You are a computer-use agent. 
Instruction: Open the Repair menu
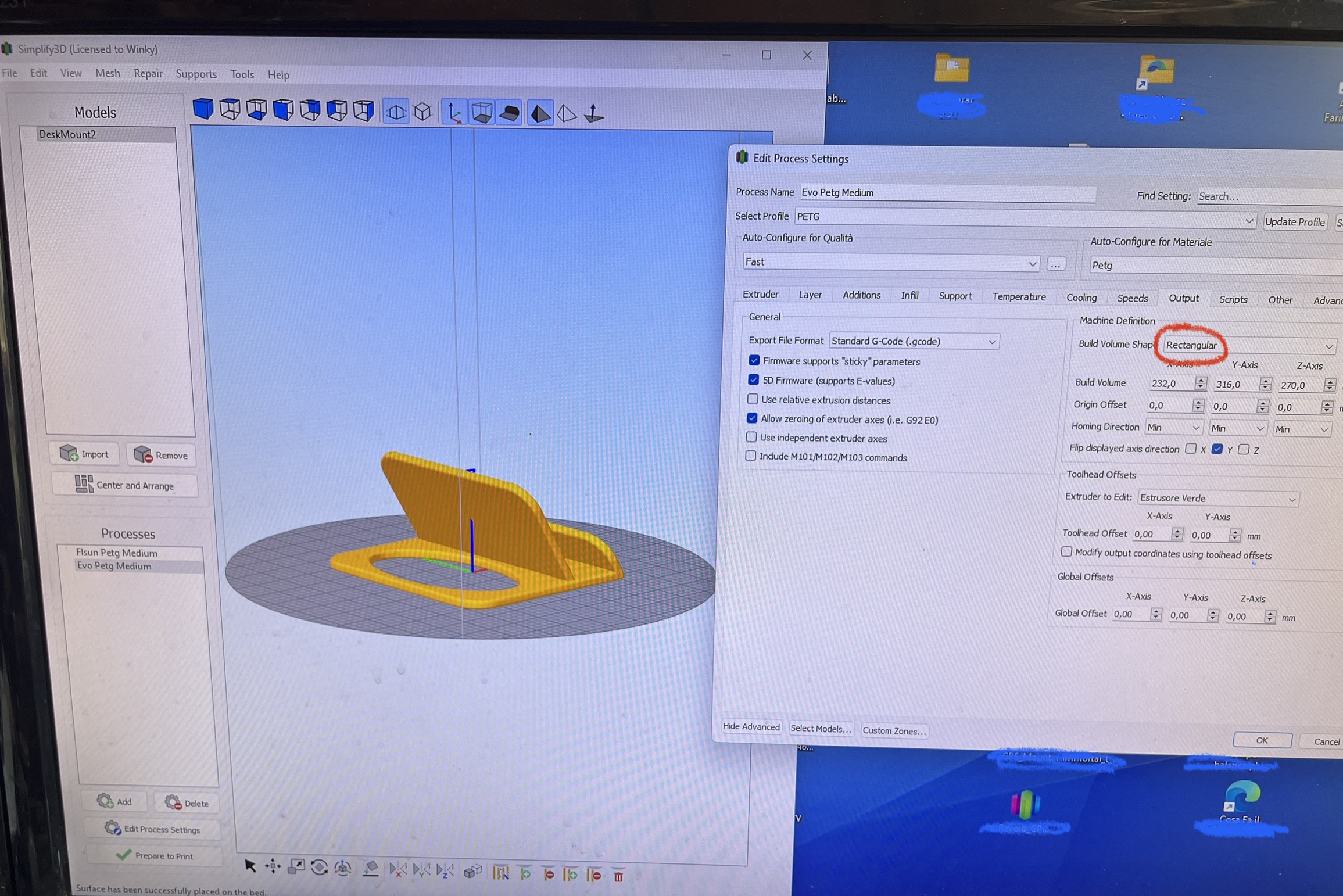tap(148, 74)
